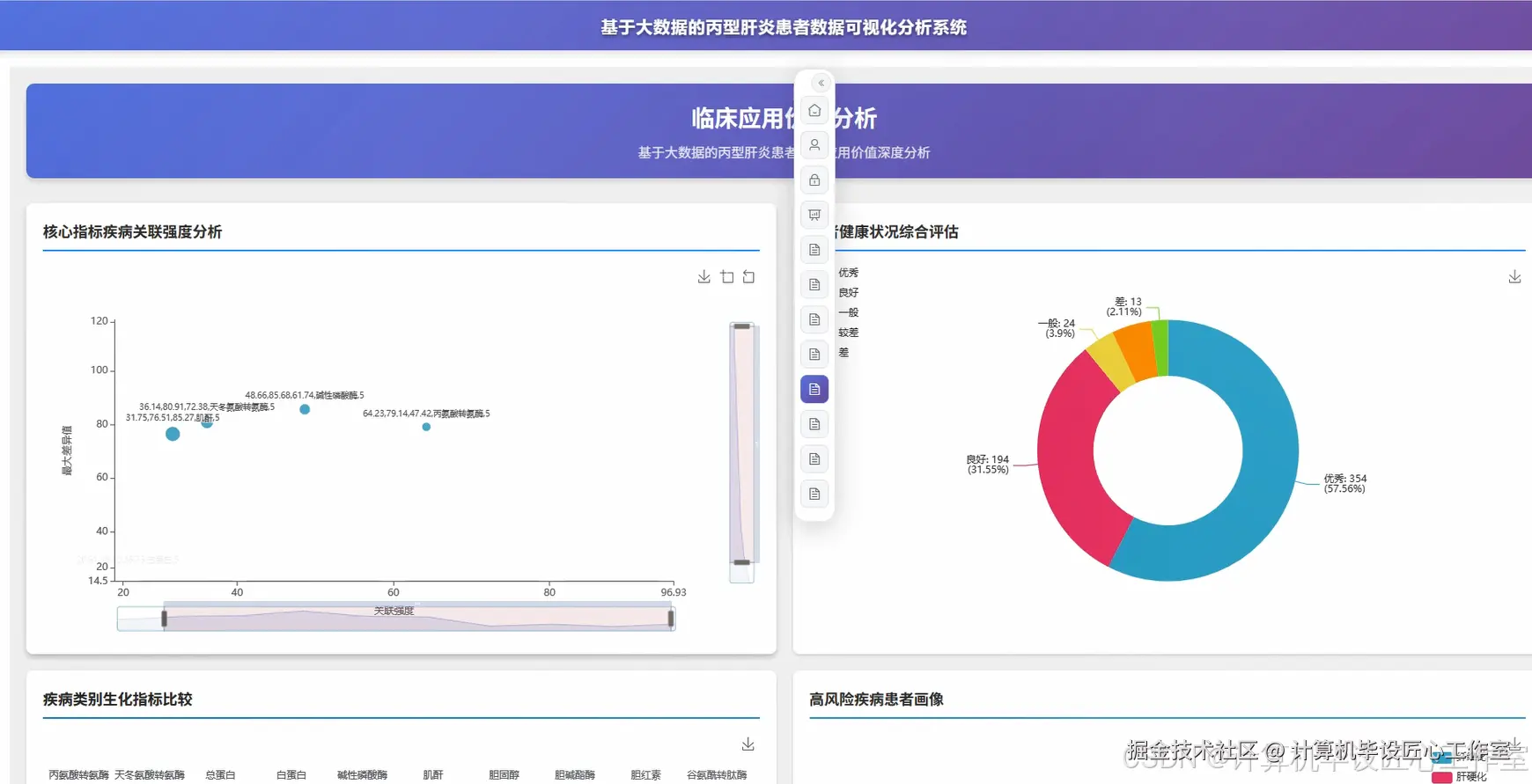The width and height of the screenshot is (1532, 784).
Task: Collapse the floating sidebar with double-chevron
Action: (x=821, y=83)
